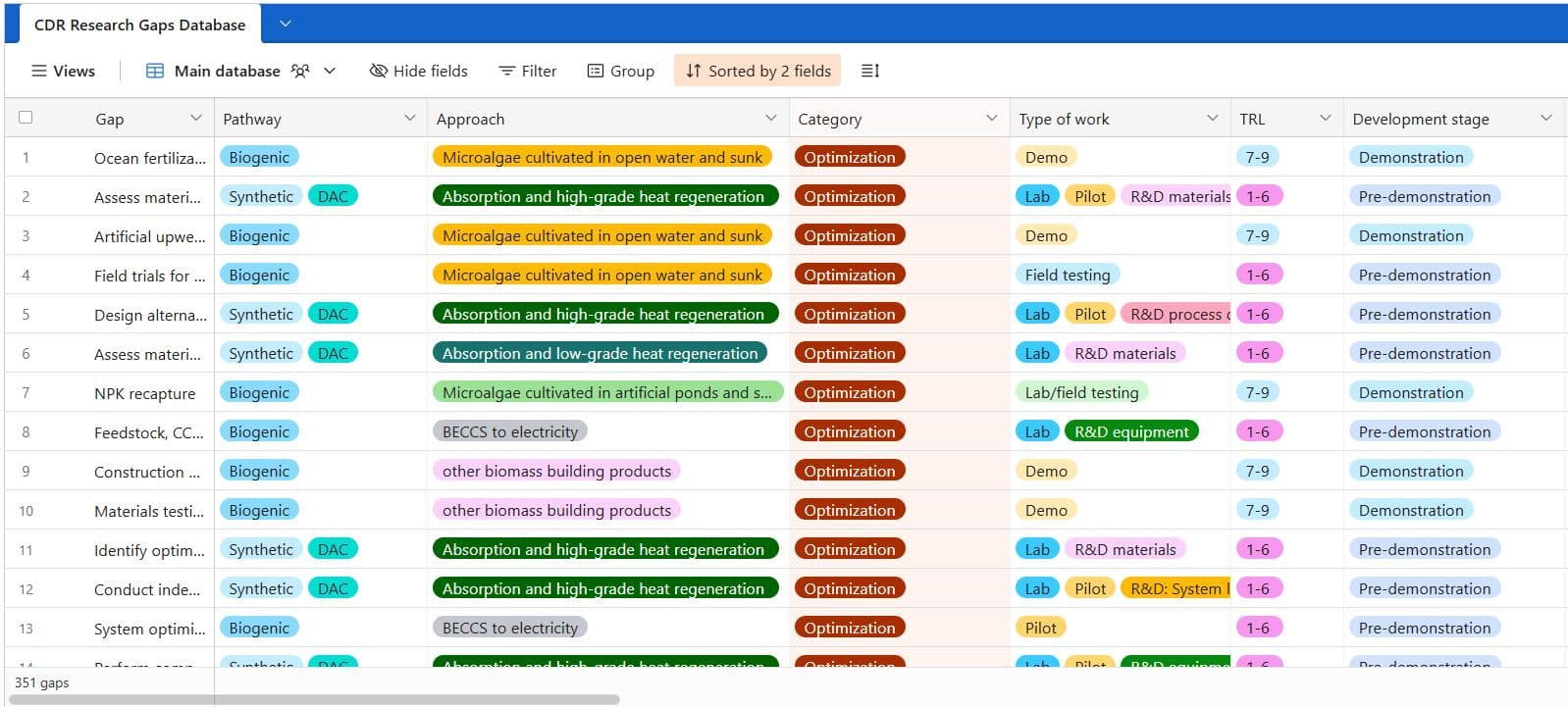1568x707 pixels.
Task: Open Sorted by 2 fields menu
Action: coord(758,71)
